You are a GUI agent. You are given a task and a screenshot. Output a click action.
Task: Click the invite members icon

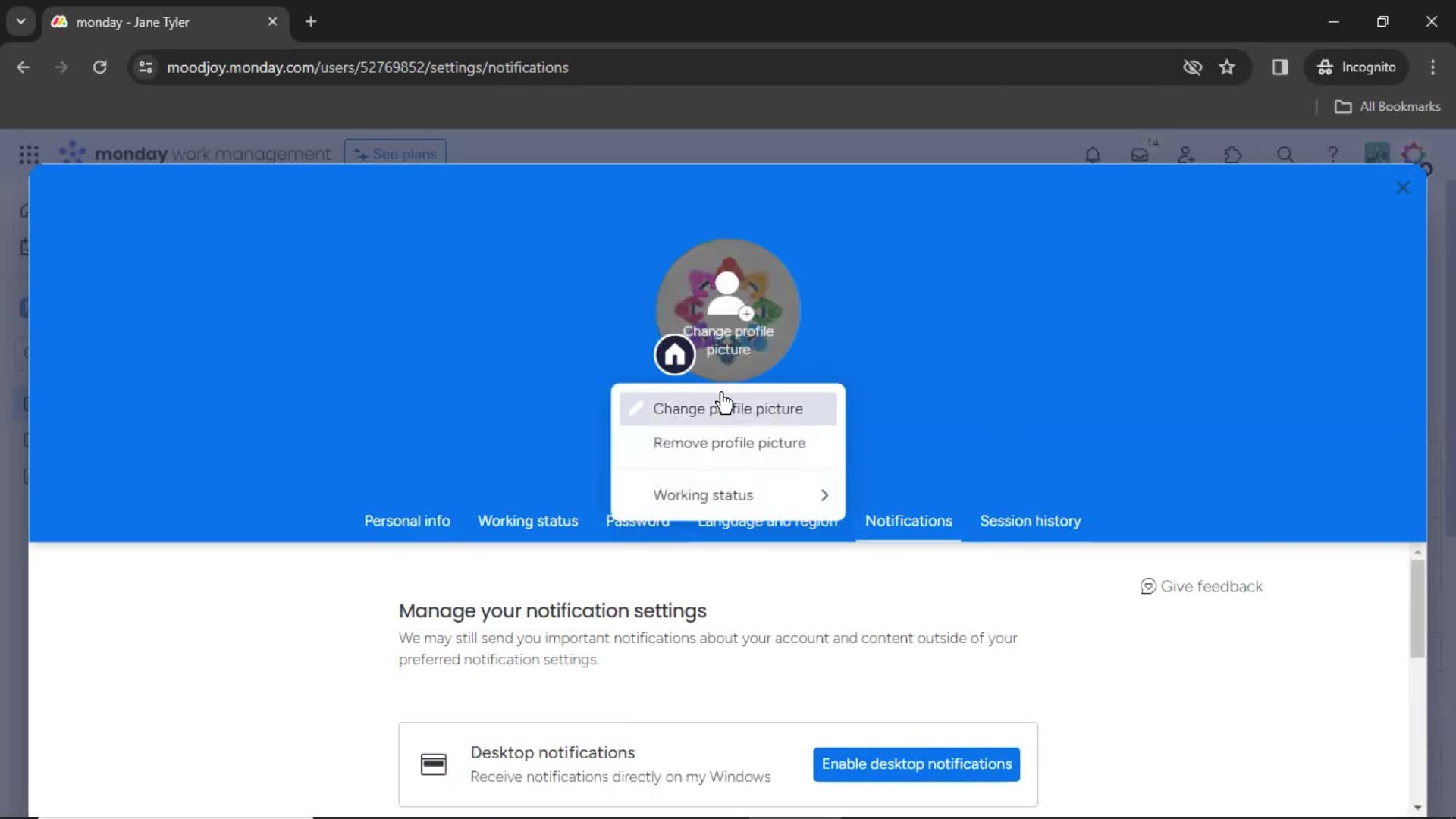(1187, 155)
